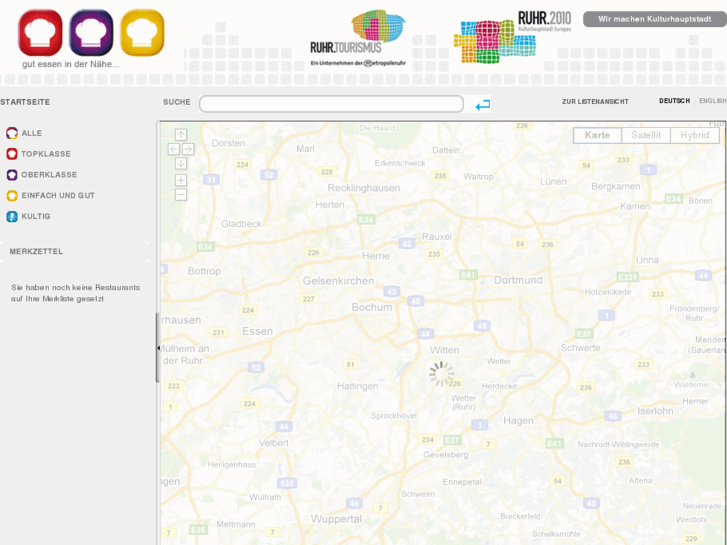This screenshot has width=727, height=545.
Task: Click Witten on the map
Action: [x=445, y=350]
